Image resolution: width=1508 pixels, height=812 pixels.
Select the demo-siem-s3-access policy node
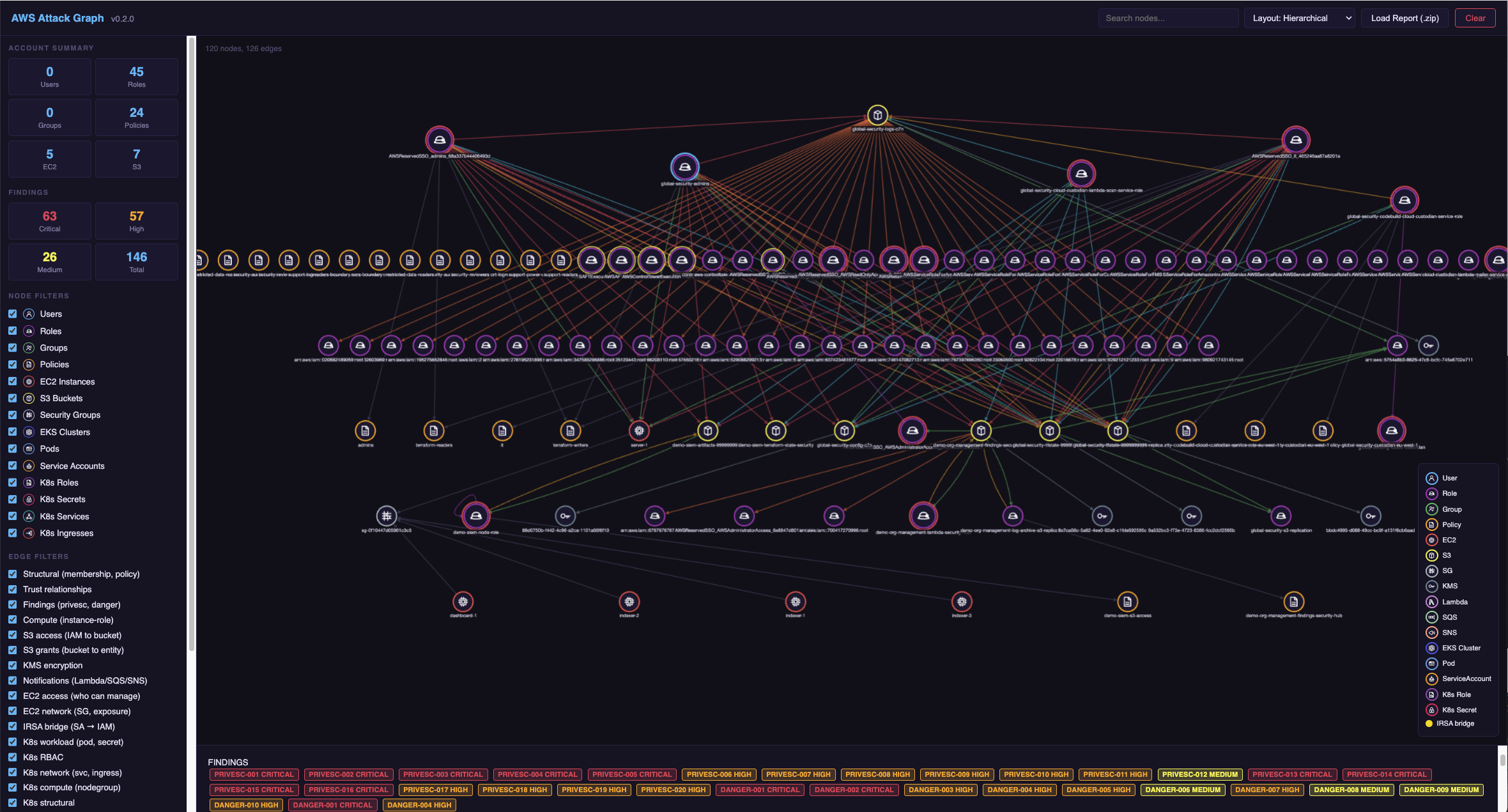[x=1127, y=602]
